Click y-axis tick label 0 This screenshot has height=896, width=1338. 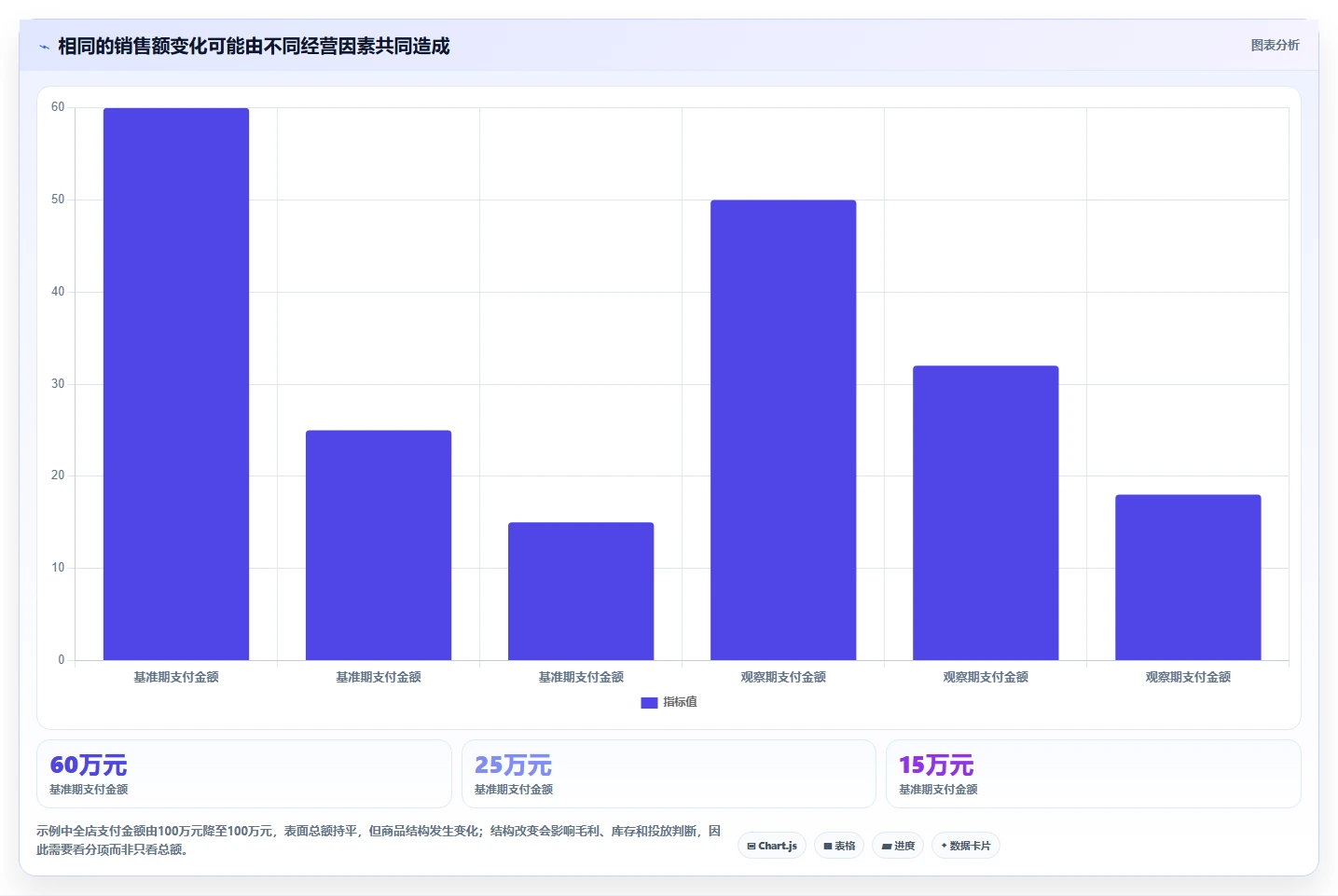coord(62,660)
